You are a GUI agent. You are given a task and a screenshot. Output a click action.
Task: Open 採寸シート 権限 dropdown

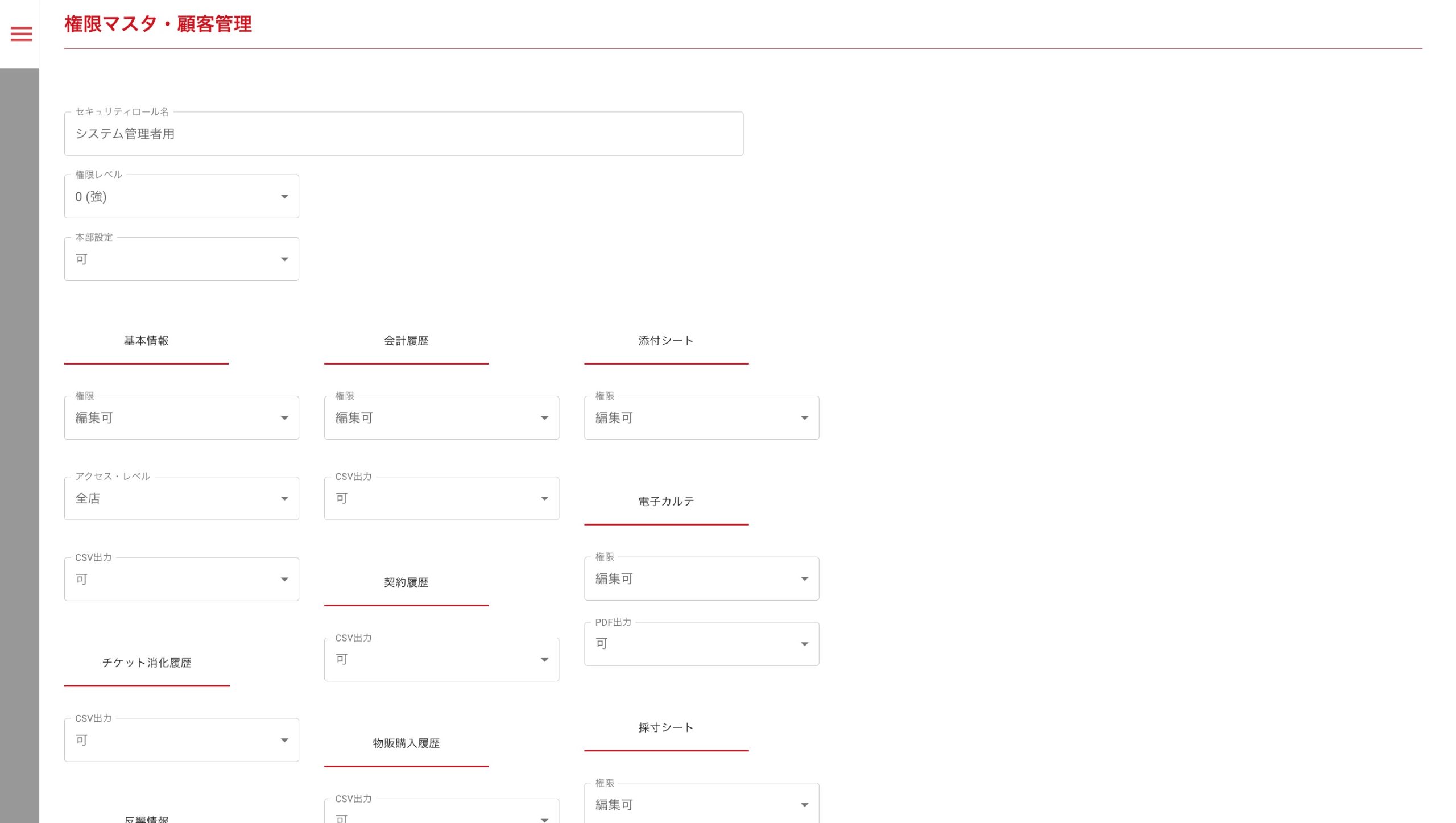tap(701, 805)
